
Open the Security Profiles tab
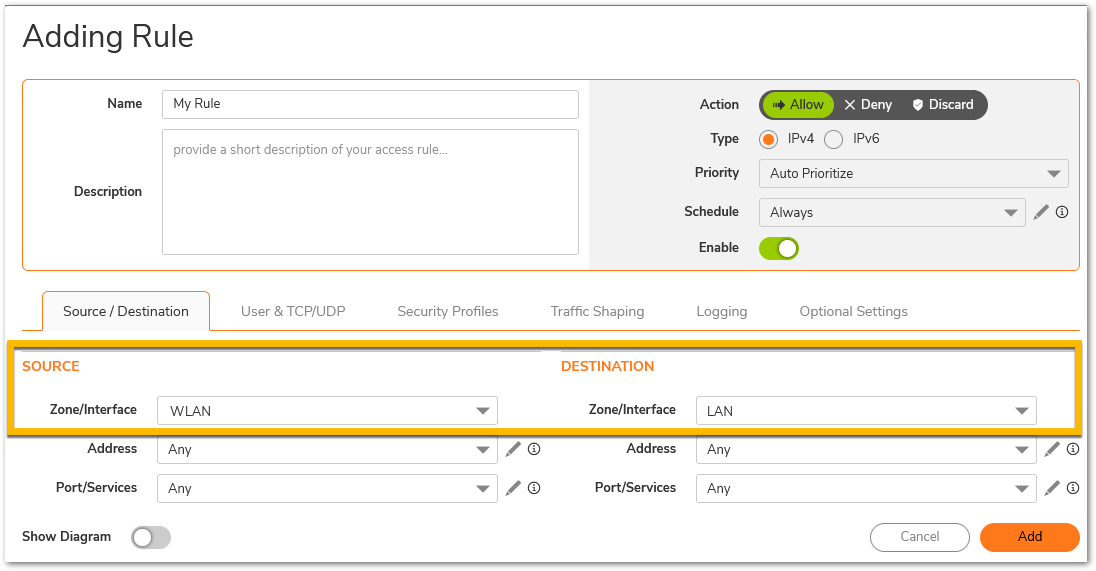(x=447, y=311)
